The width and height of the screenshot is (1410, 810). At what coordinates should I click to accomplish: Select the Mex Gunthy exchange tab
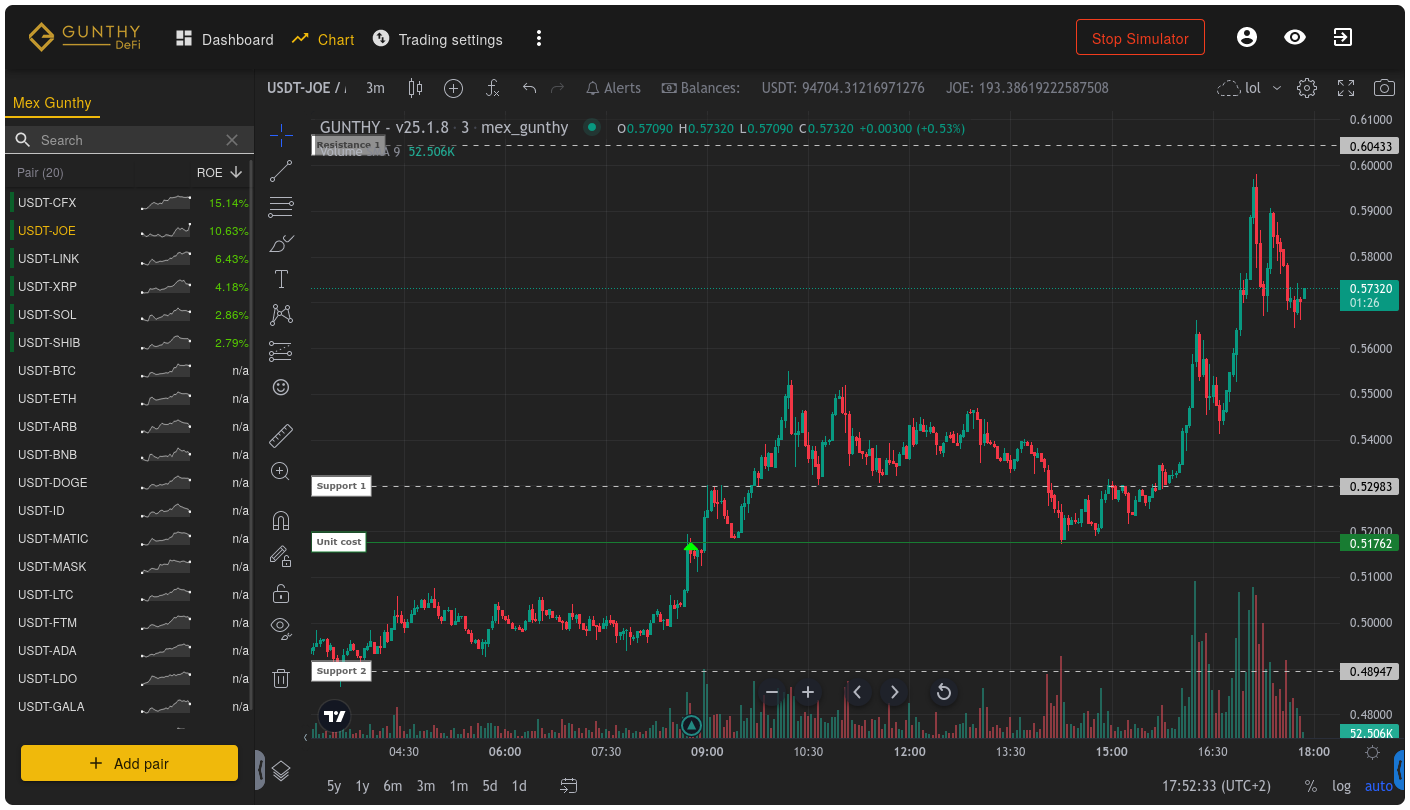click(52, 103)
